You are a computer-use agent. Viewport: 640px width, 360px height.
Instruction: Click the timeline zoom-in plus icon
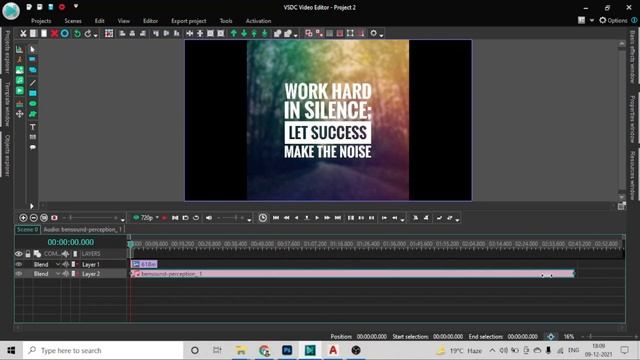tap(23, 218)
